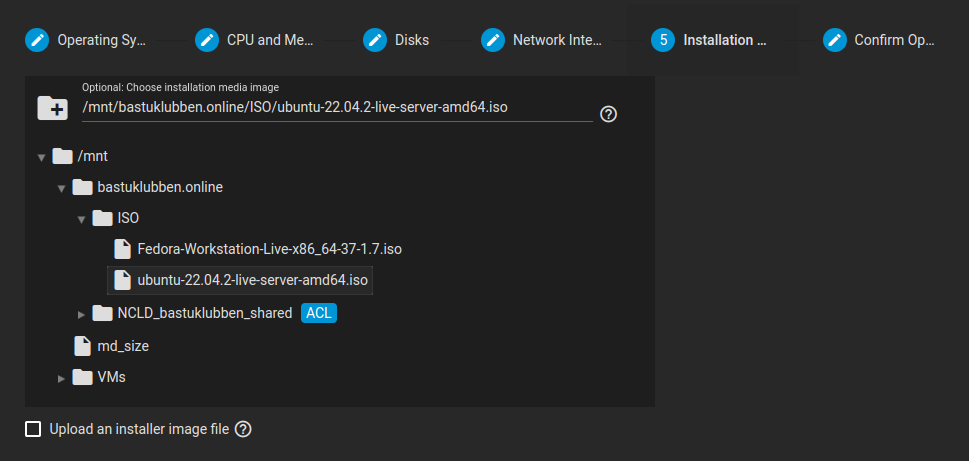This screenshot has height=461, width=969.
Task: Click the /mnt folder icon
Action: point(62,156)
